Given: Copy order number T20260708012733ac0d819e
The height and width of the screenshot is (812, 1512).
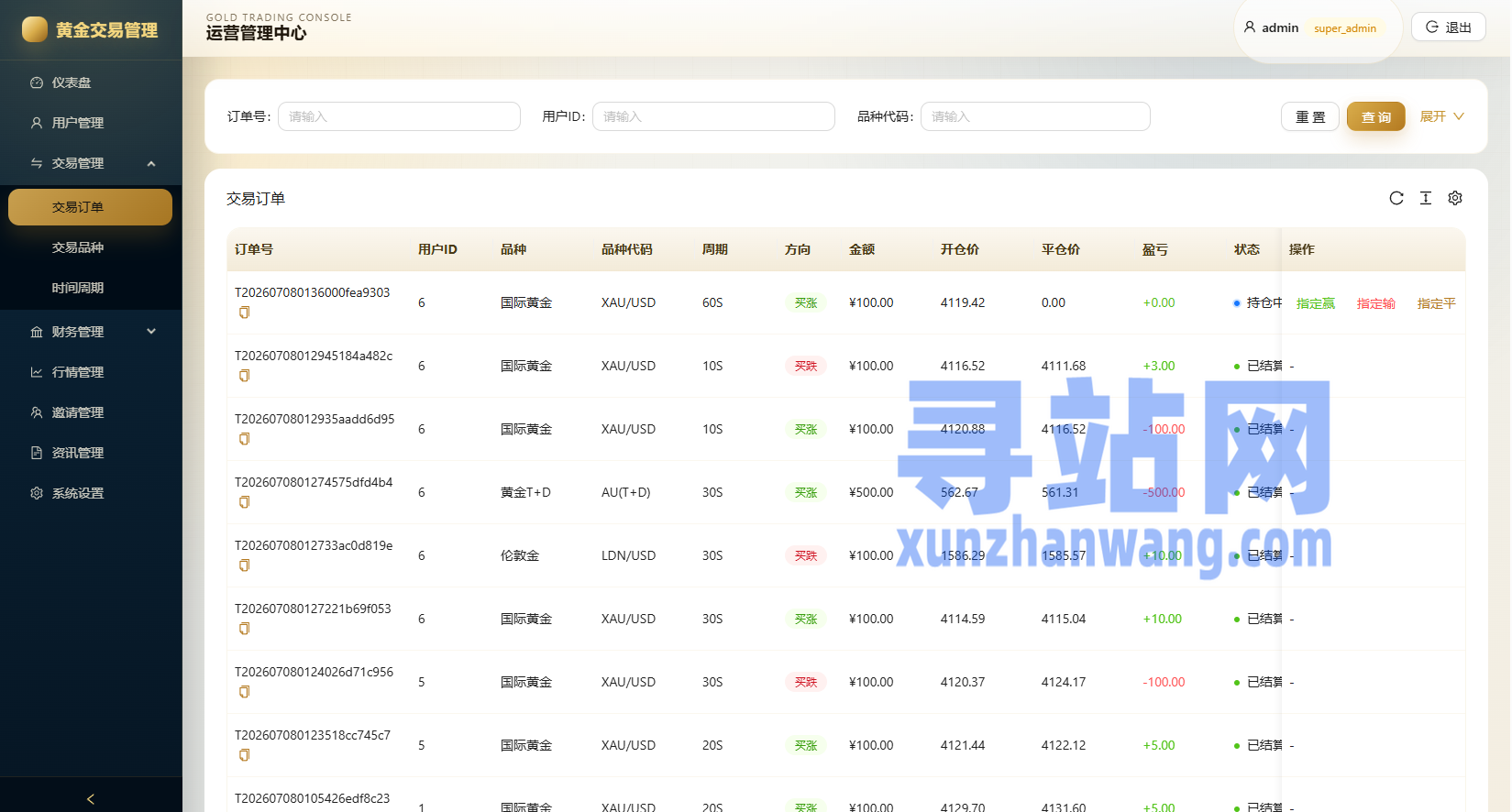Looking at the screenshot, I should [244, 565].
